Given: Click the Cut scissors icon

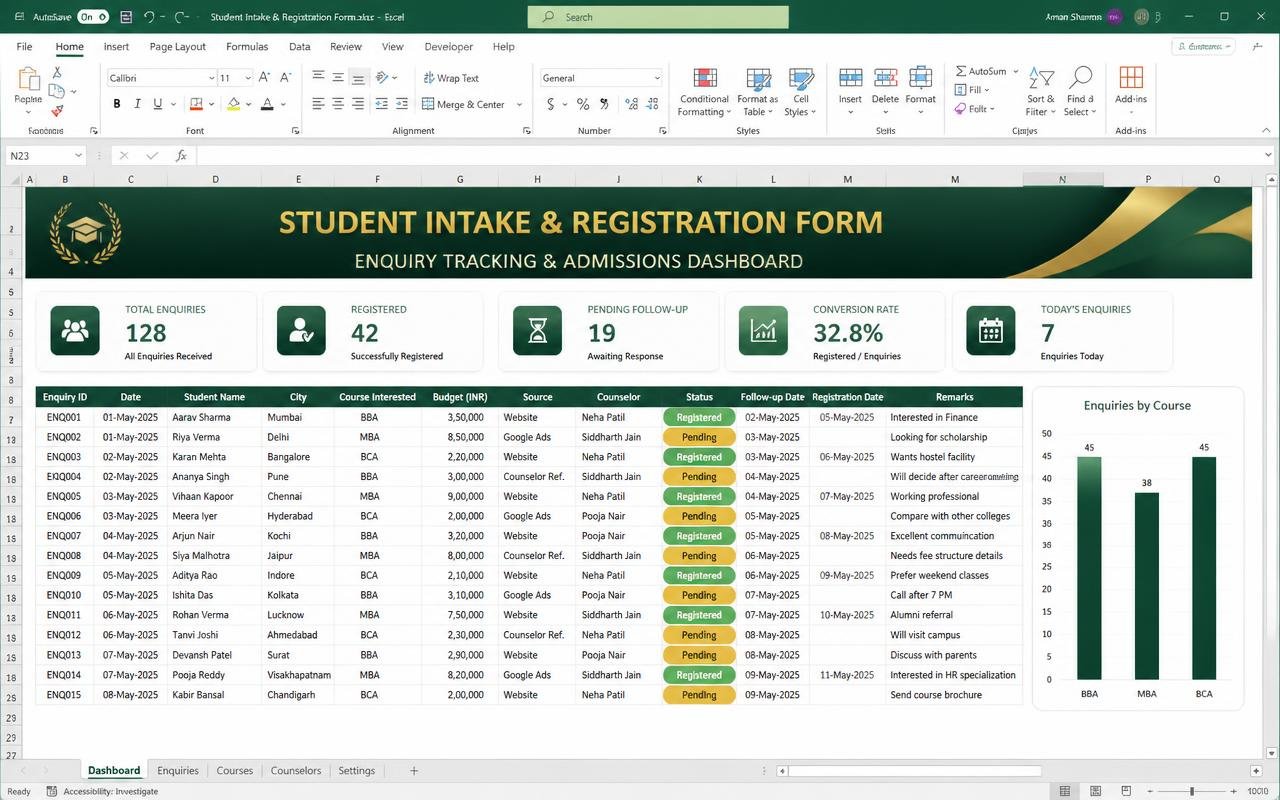Looking at the screenshot, I should pos(57,72).
